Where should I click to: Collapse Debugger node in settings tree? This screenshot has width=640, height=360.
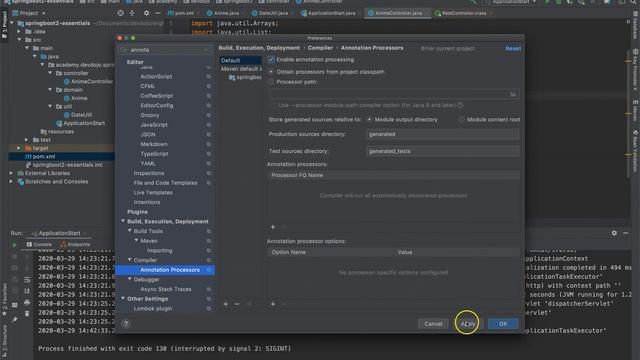(x=129, y=280)
